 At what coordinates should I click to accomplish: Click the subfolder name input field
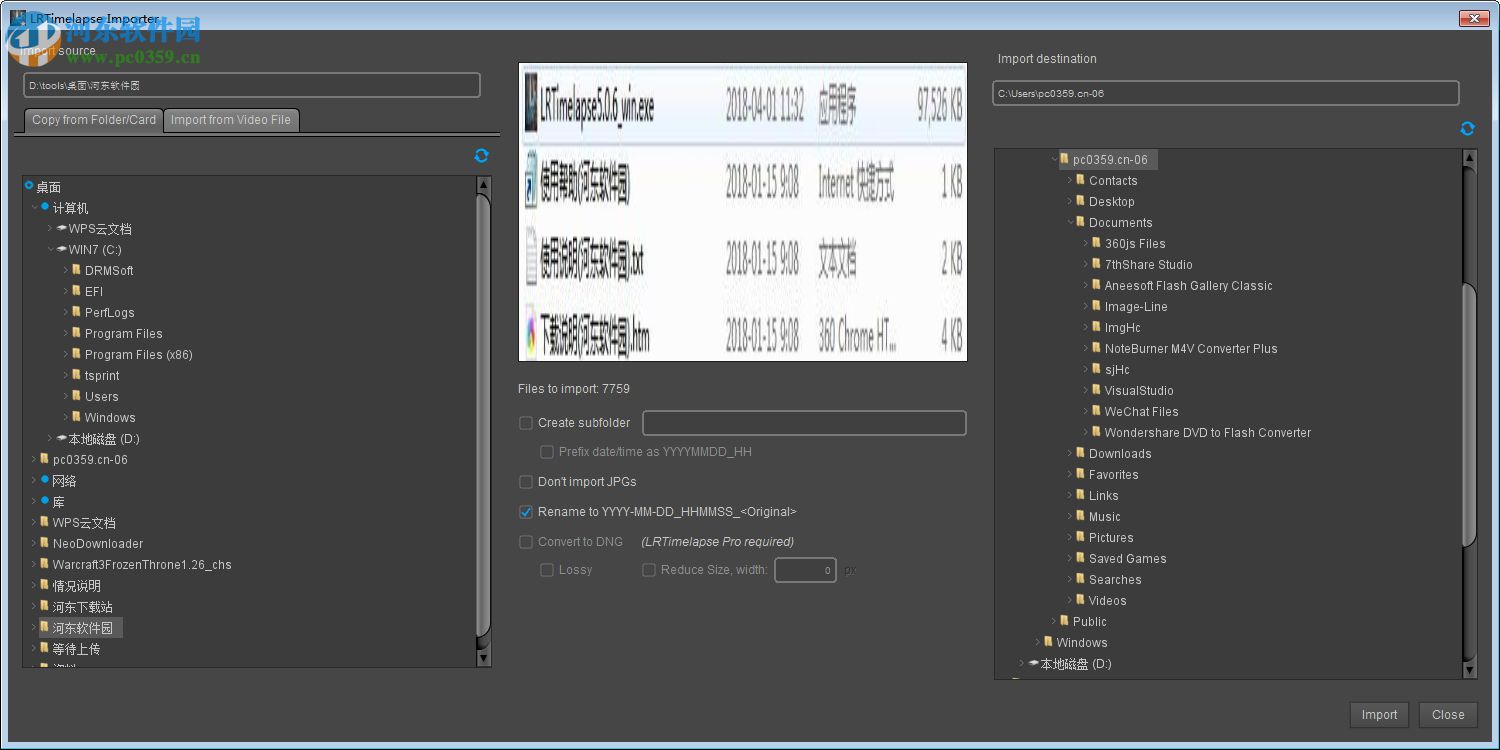[x=804, y=423]
